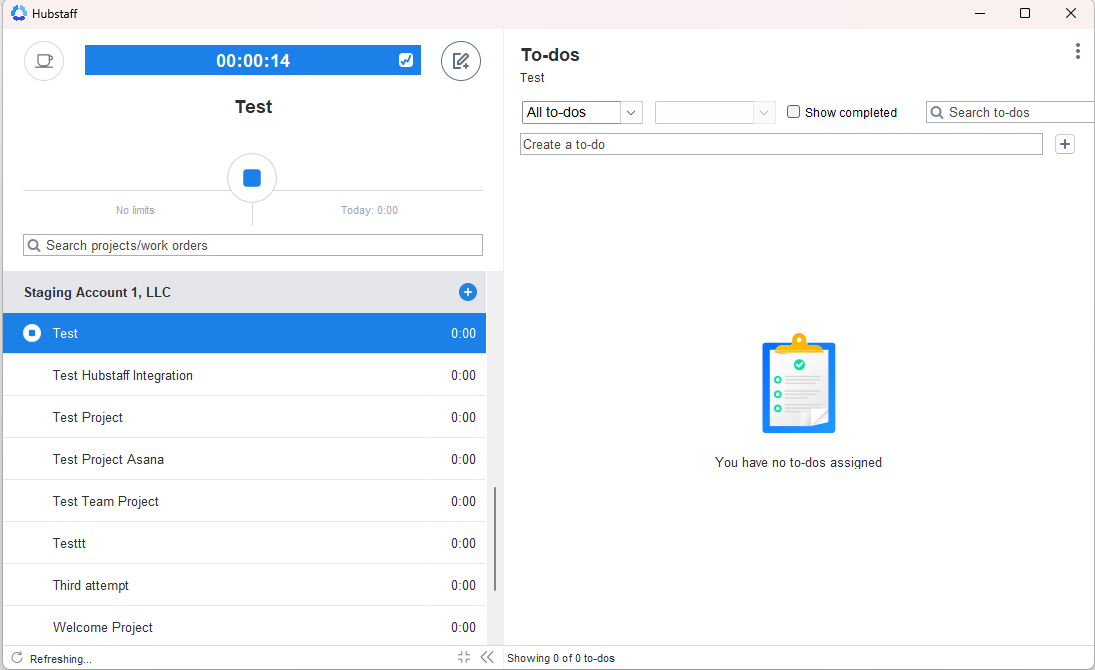The width and height of the screenshot is (1095, 670).
Task: Click the magnifier icon in Search to-dos
Action: click(x=937, y=112)
